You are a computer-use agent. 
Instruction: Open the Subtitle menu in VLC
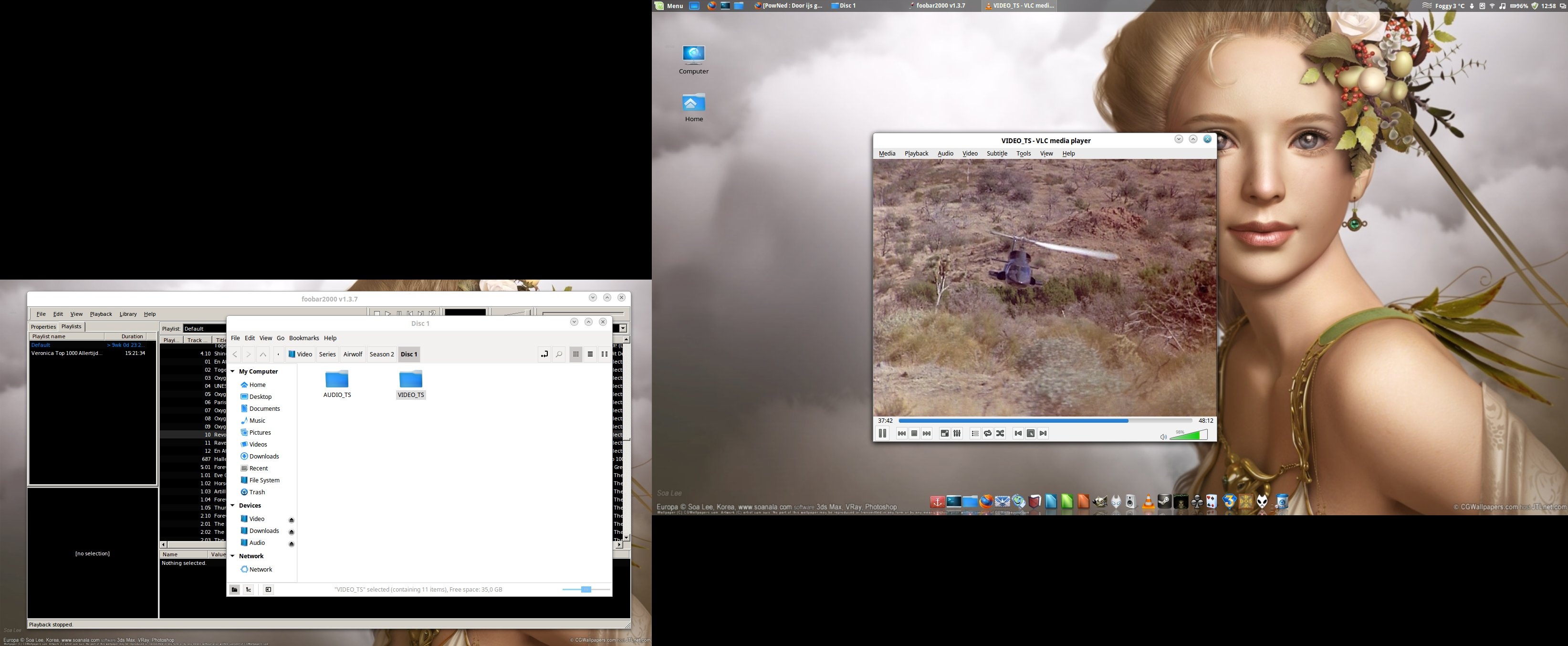[x=996, y=154]
